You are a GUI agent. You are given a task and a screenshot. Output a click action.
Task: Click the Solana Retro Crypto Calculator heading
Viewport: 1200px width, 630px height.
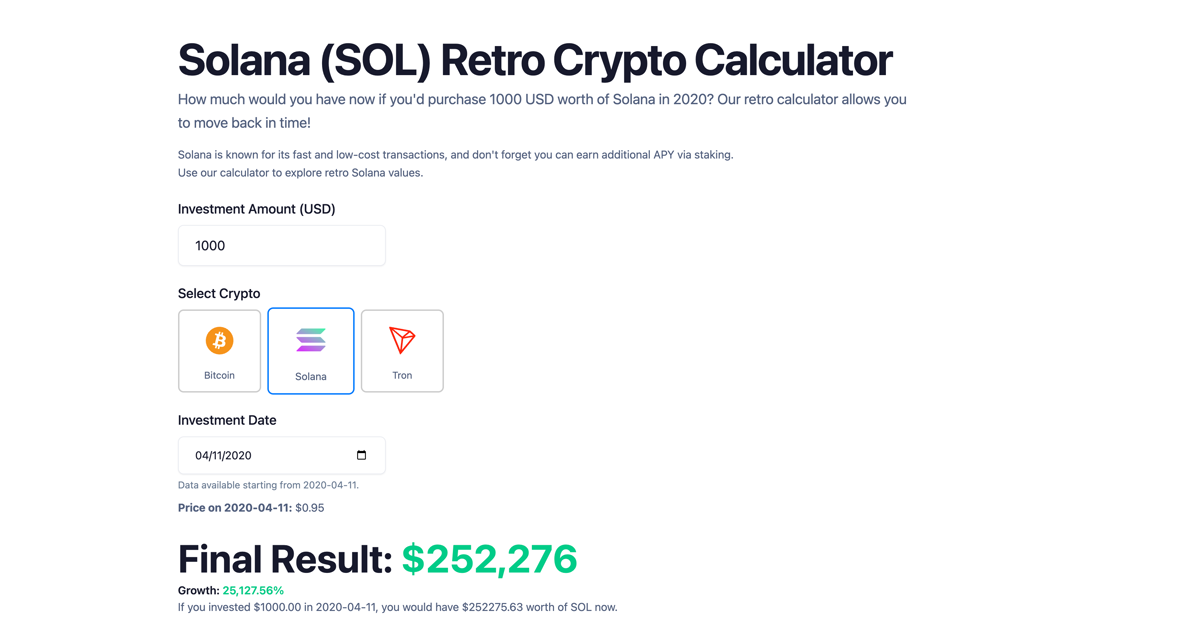click(x=535, y=60)
